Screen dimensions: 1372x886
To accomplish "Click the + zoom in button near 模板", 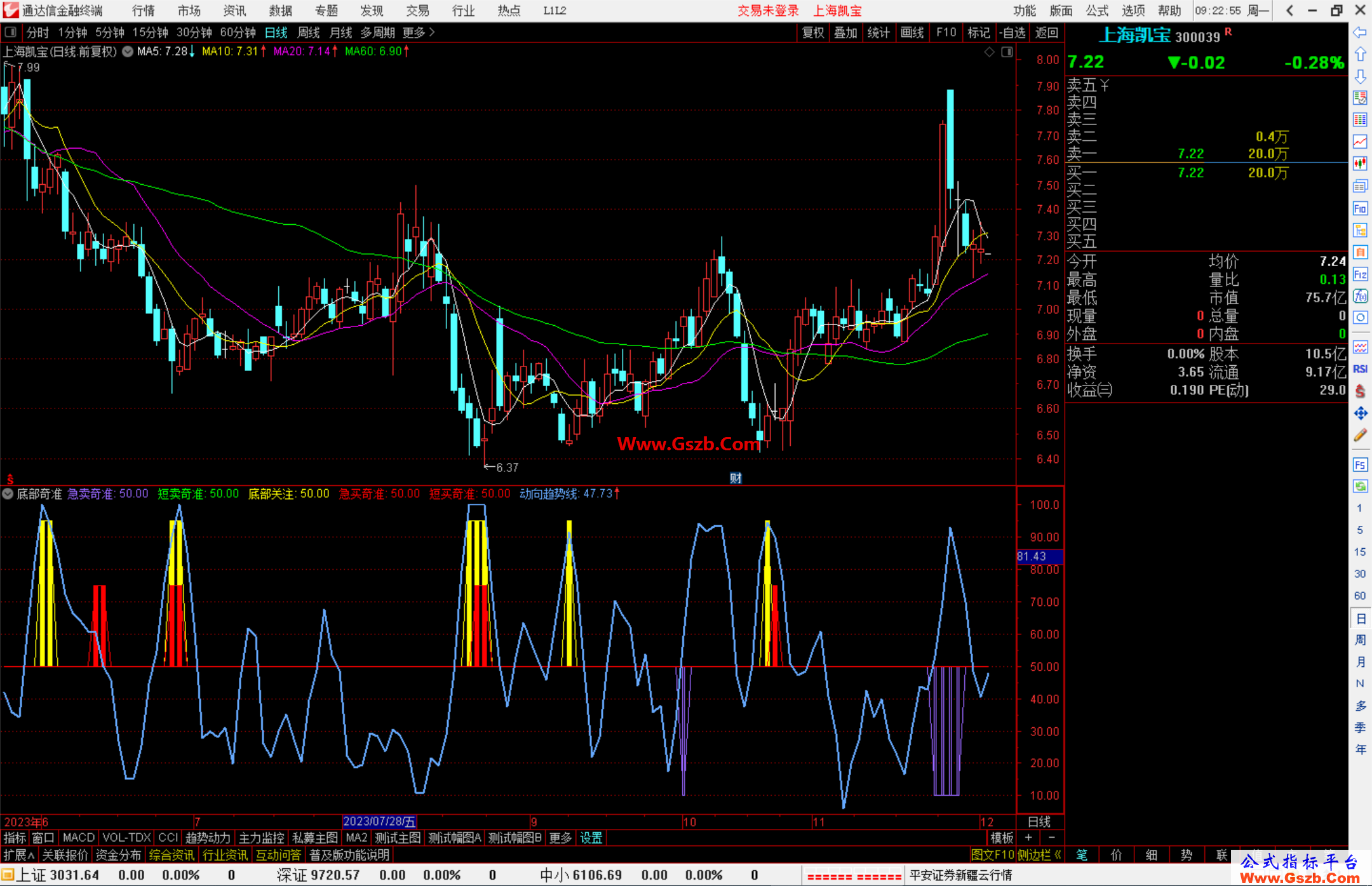I will 1028,838.
